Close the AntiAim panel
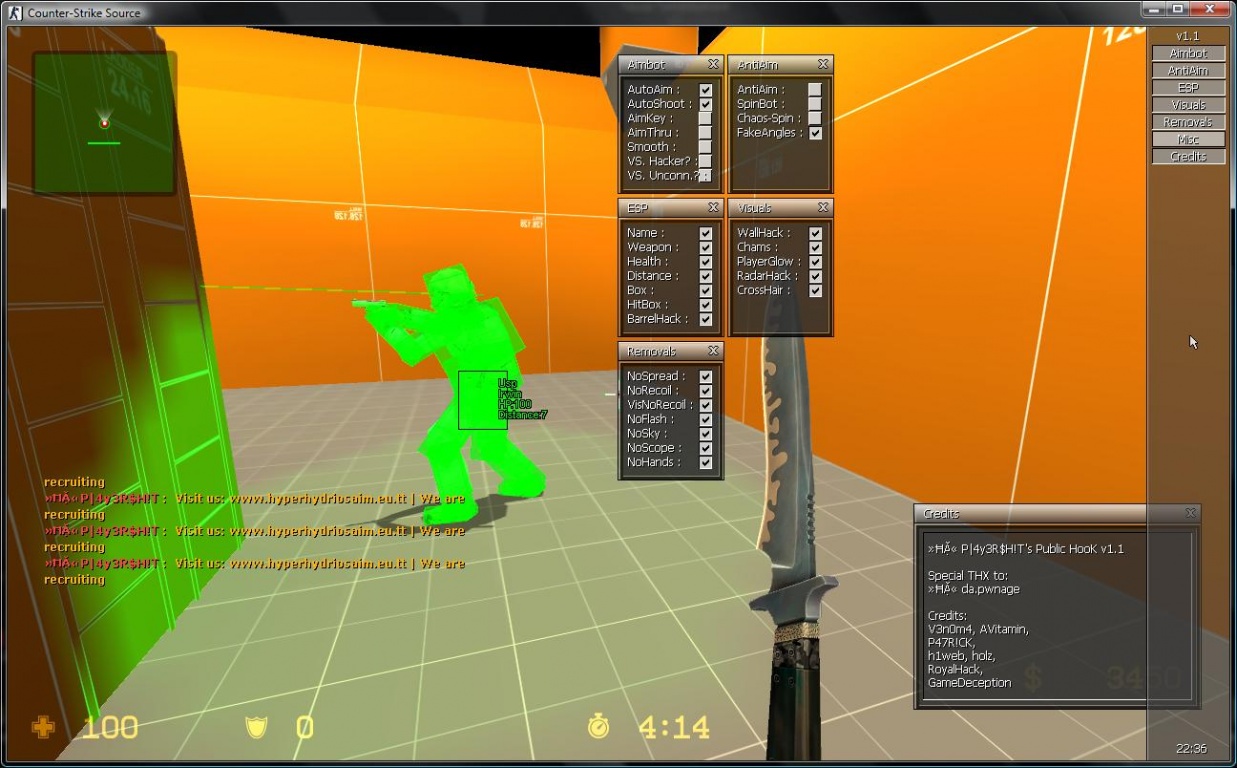Screen dimensions: 1237x768 click(823, 64)
